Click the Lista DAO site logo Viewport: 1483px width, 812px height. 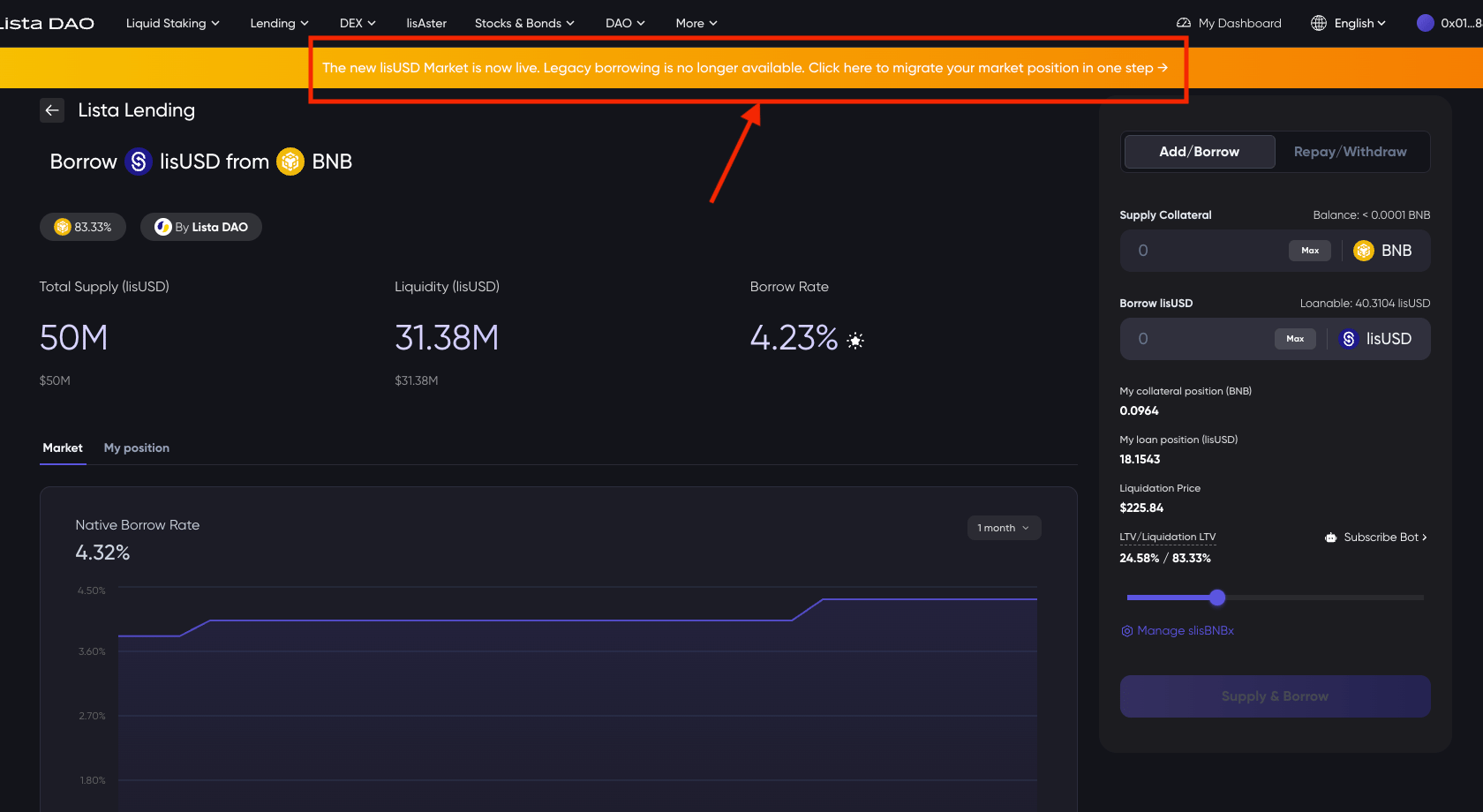coord(46,23)
